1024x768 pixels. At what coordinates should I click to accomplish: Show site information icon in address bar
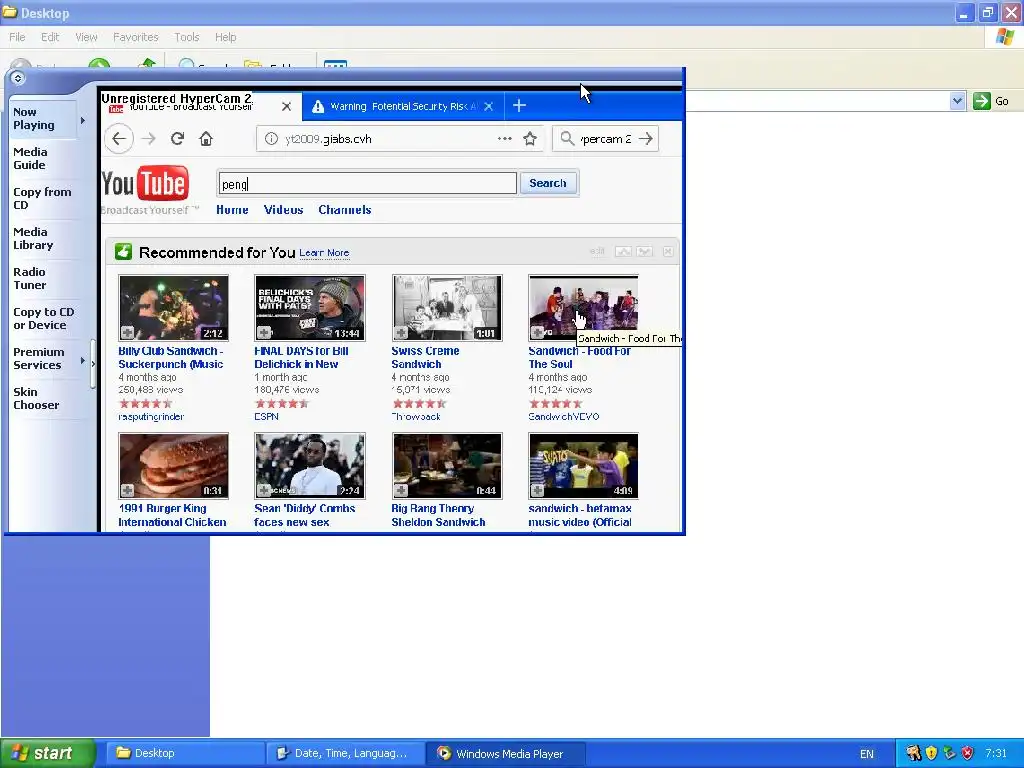tap(271, 138)
